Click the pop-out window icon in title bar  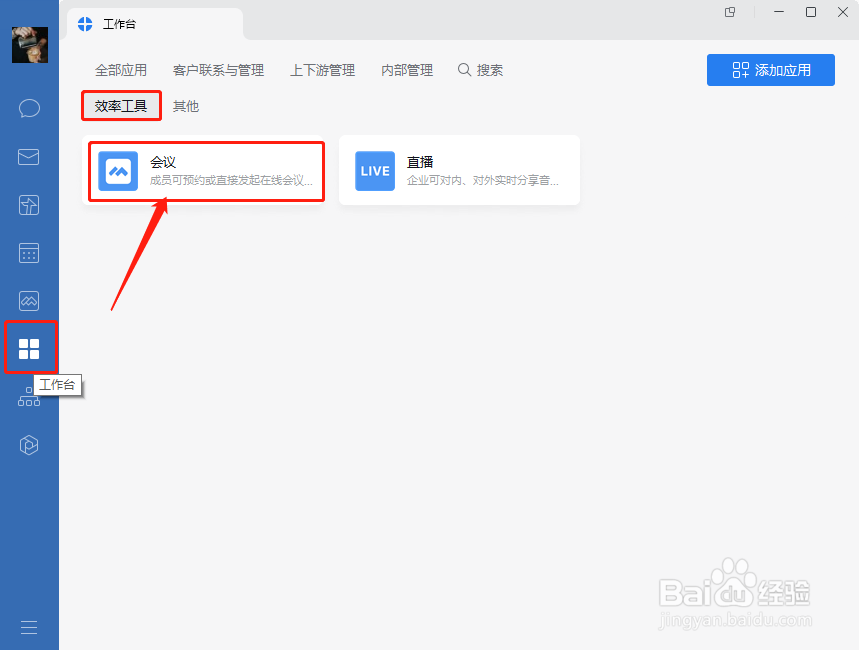(x=730, y=12)
